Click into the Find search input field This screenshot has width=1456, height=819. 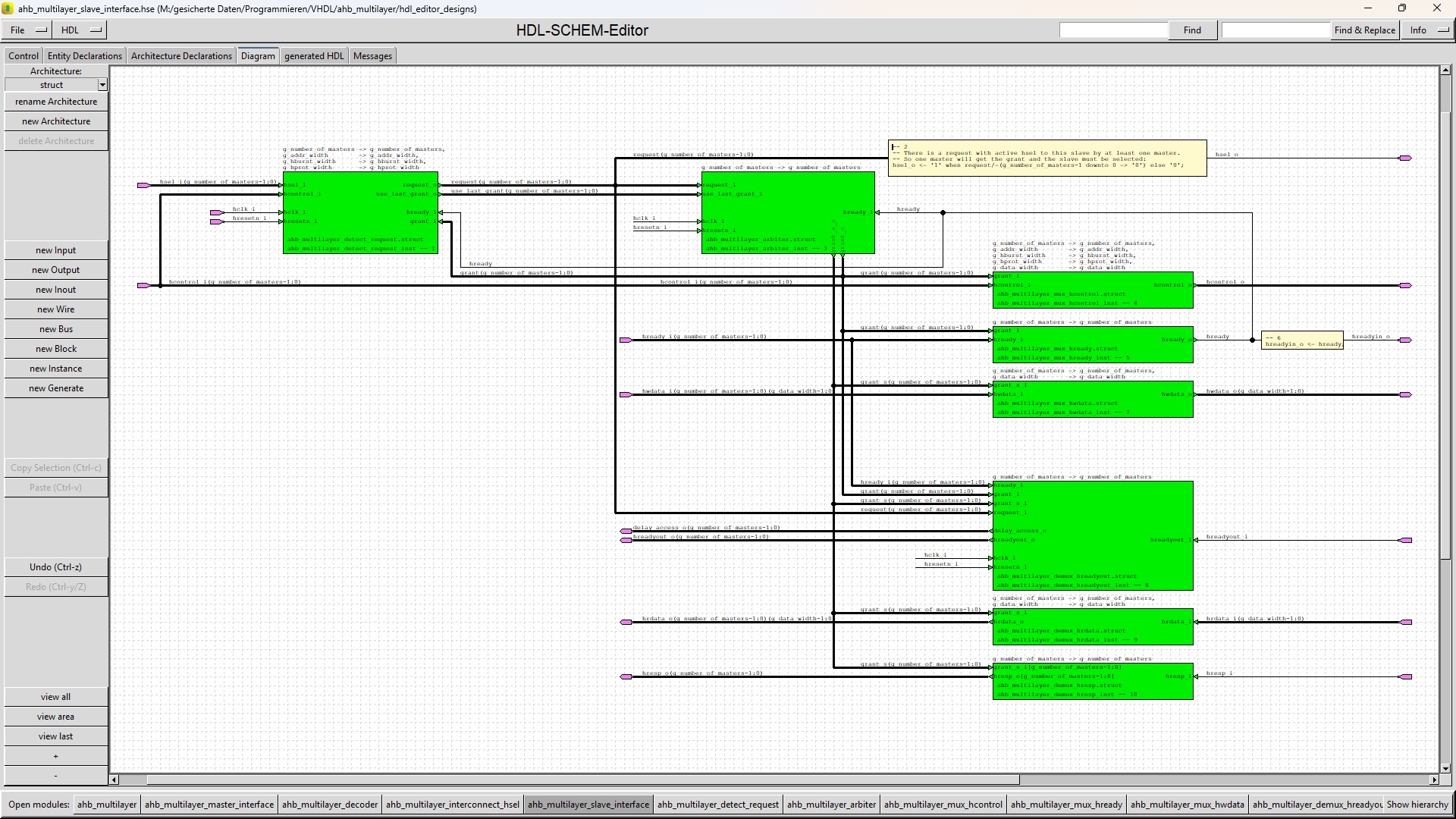pyautogui.click(x=1113, y=30)
